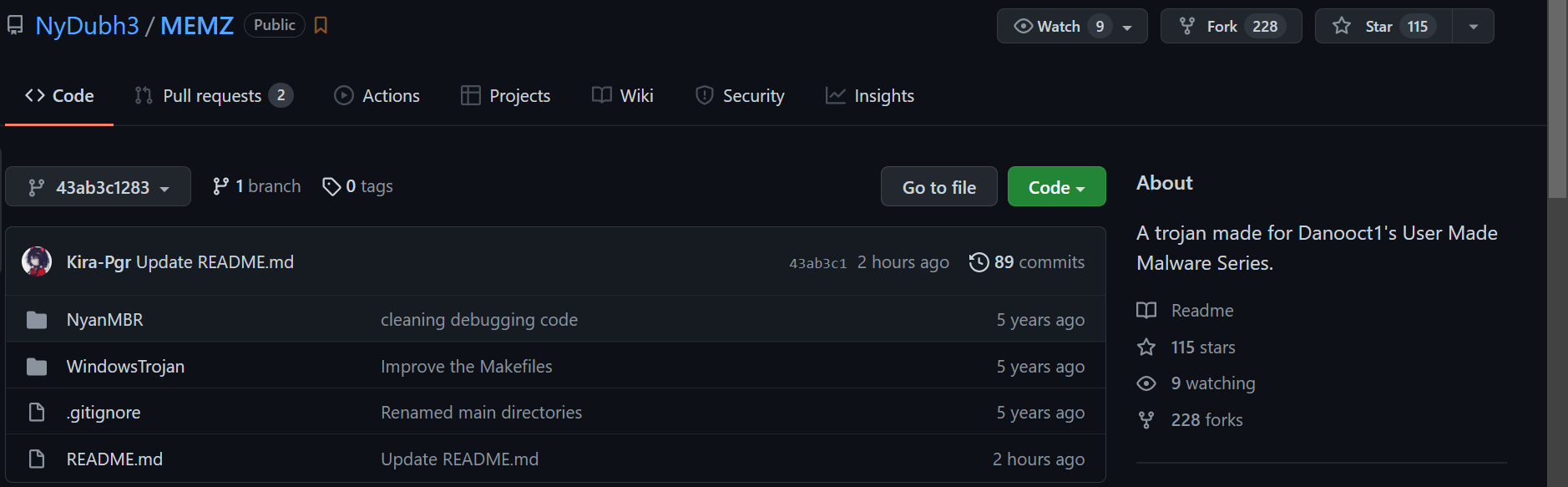Star the repository with the Star button
Image resolution: width=1568 pixels, height=487 pixels.
pyautogui.click(x=1383, y=27)
